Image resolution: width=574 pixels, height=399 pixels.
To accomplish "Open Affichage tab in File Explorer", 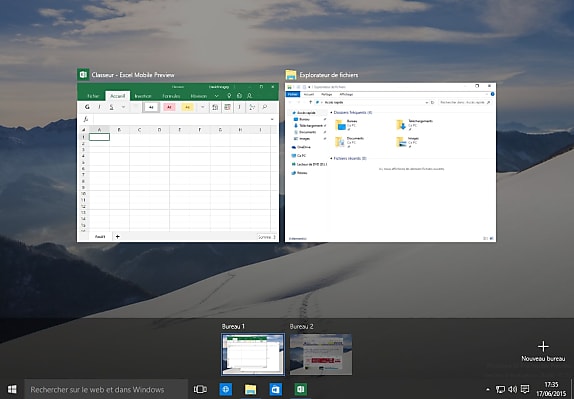I will pyautogui.click(x=346, y=94).
